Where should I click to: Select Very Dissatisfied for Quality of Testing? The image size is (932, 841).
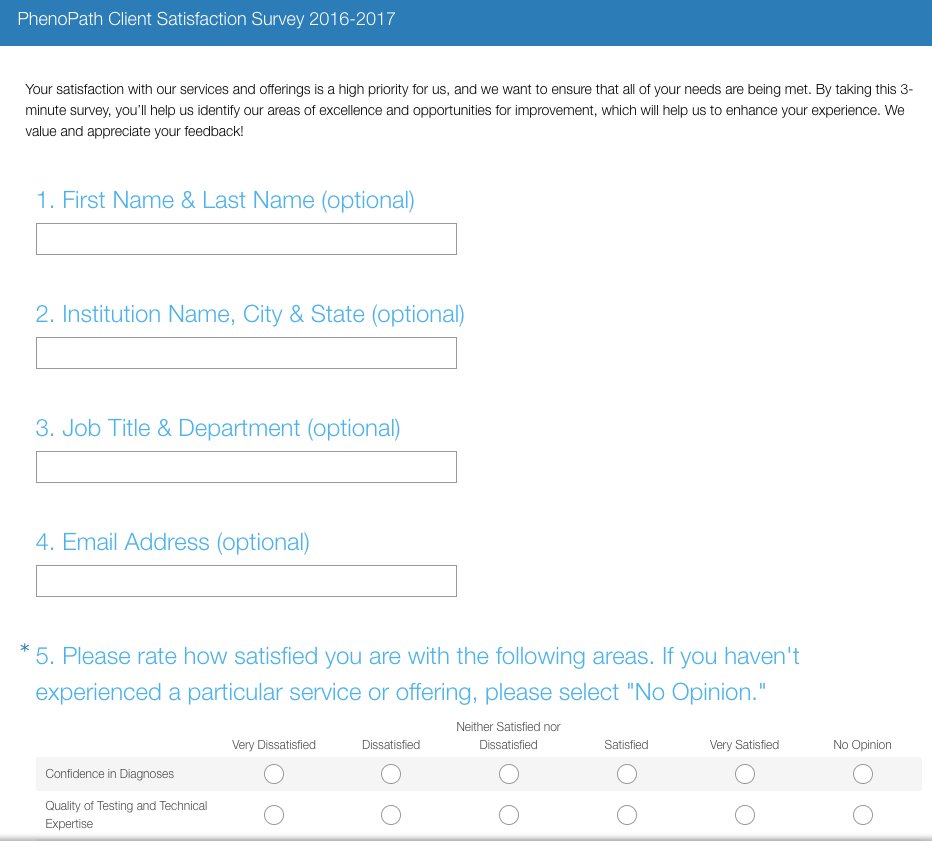(274, 815)
